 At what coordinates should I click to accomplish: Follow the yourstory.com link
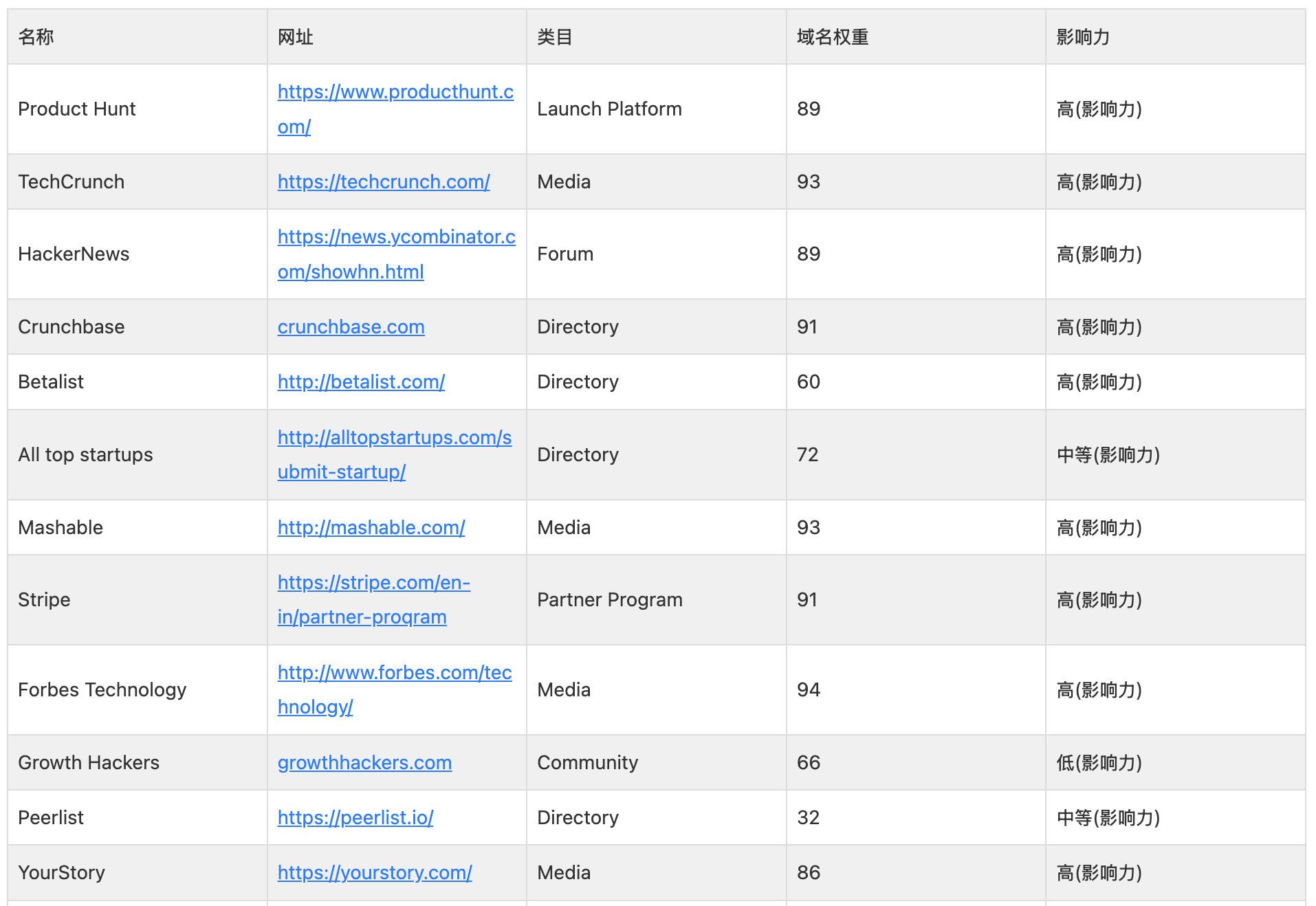pos(375,872)
